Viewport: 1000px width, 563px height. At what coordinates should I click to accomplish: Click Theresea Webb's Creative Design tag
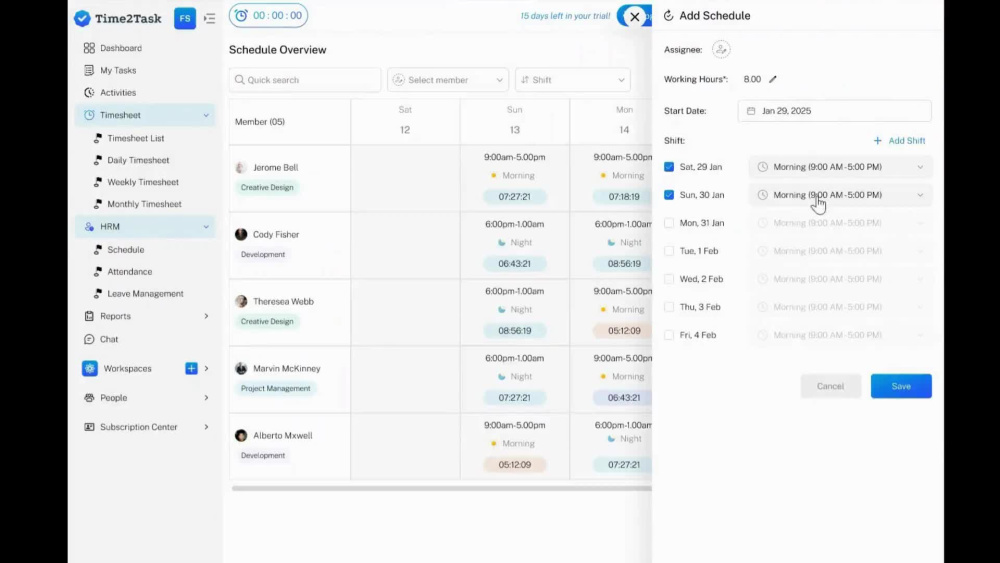click(x=267, y=321)
